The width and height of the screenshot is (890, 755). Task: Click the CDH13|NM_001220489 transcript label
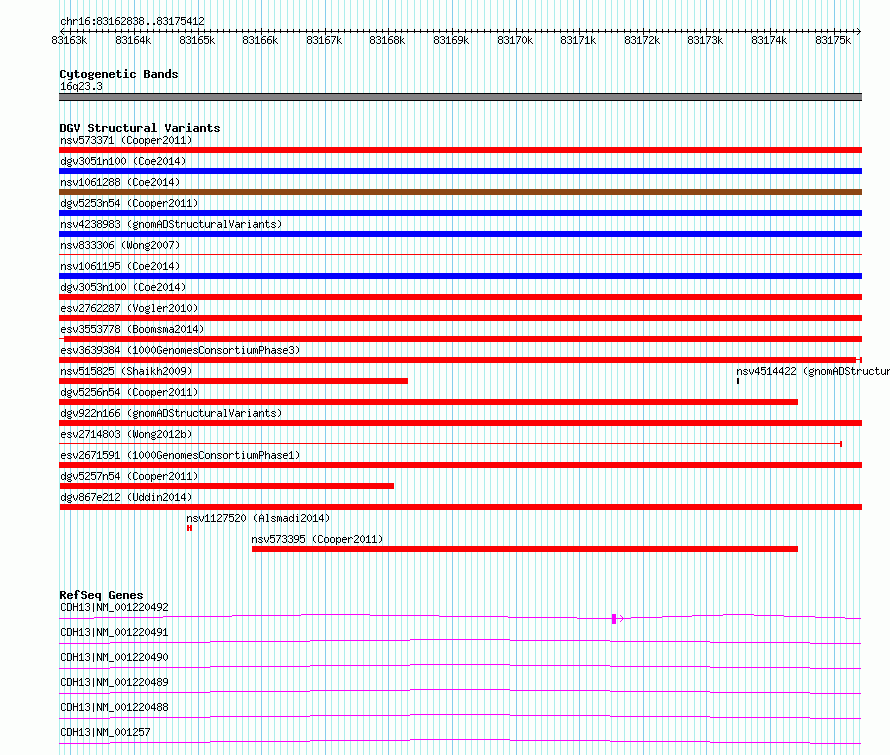115,682
